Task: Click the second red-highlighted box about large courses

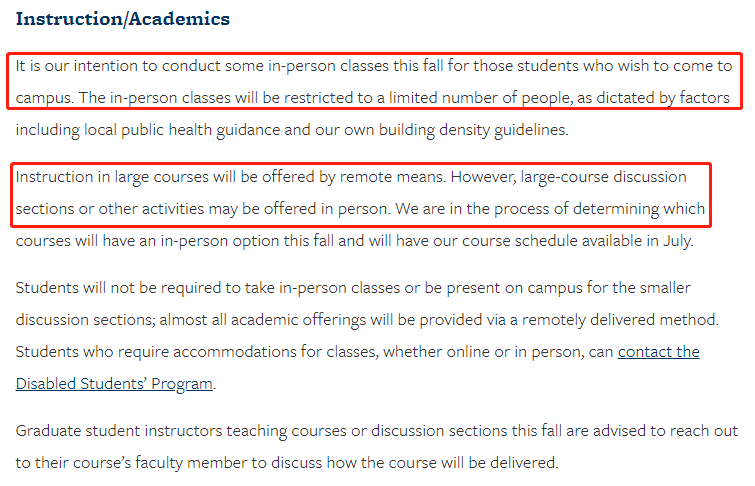Action: [x=361, y=195]
